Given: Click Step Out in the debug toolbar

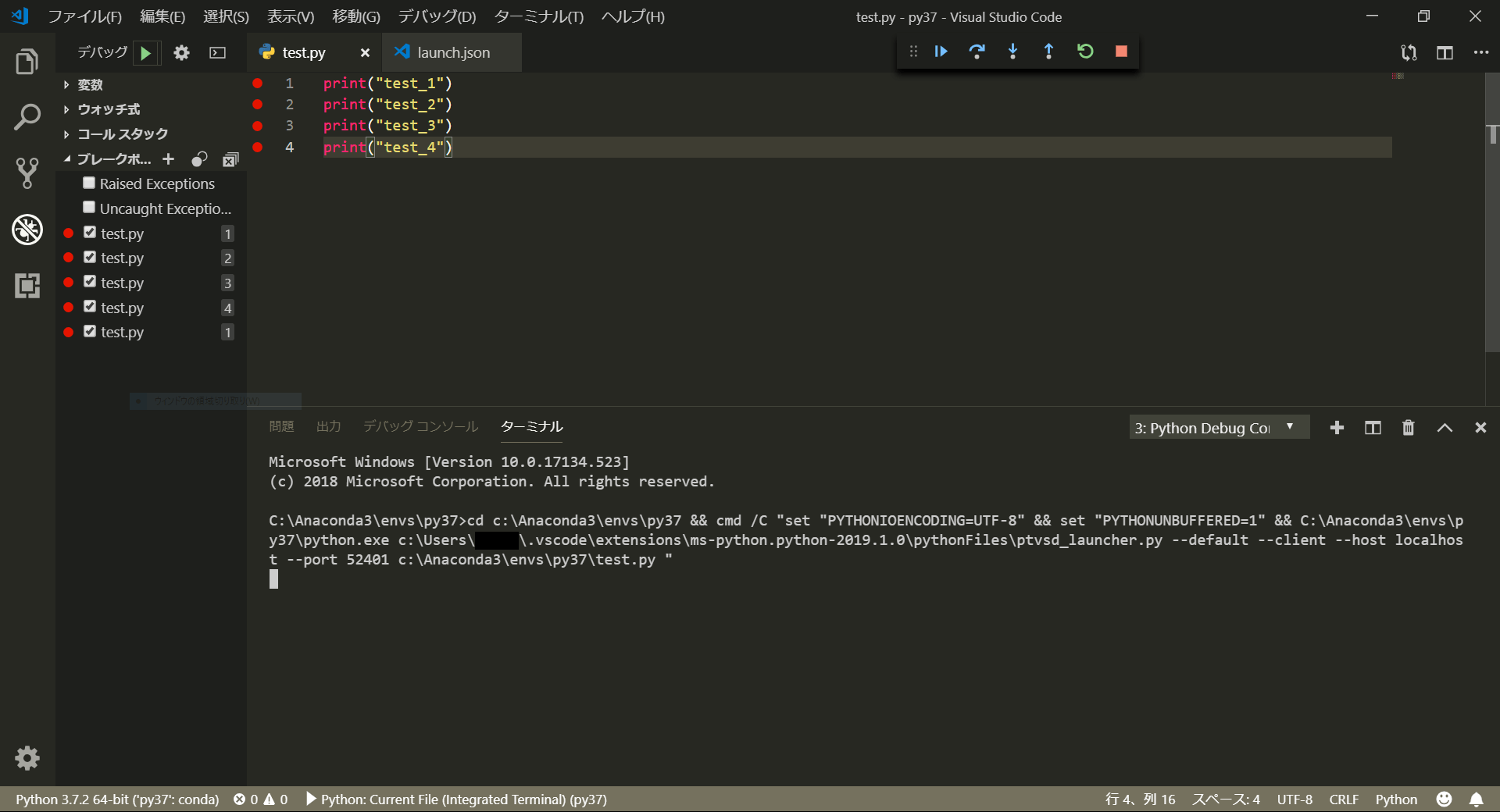Looking at the screenshot, I should pyautogui.click(x=1048, y=52).
